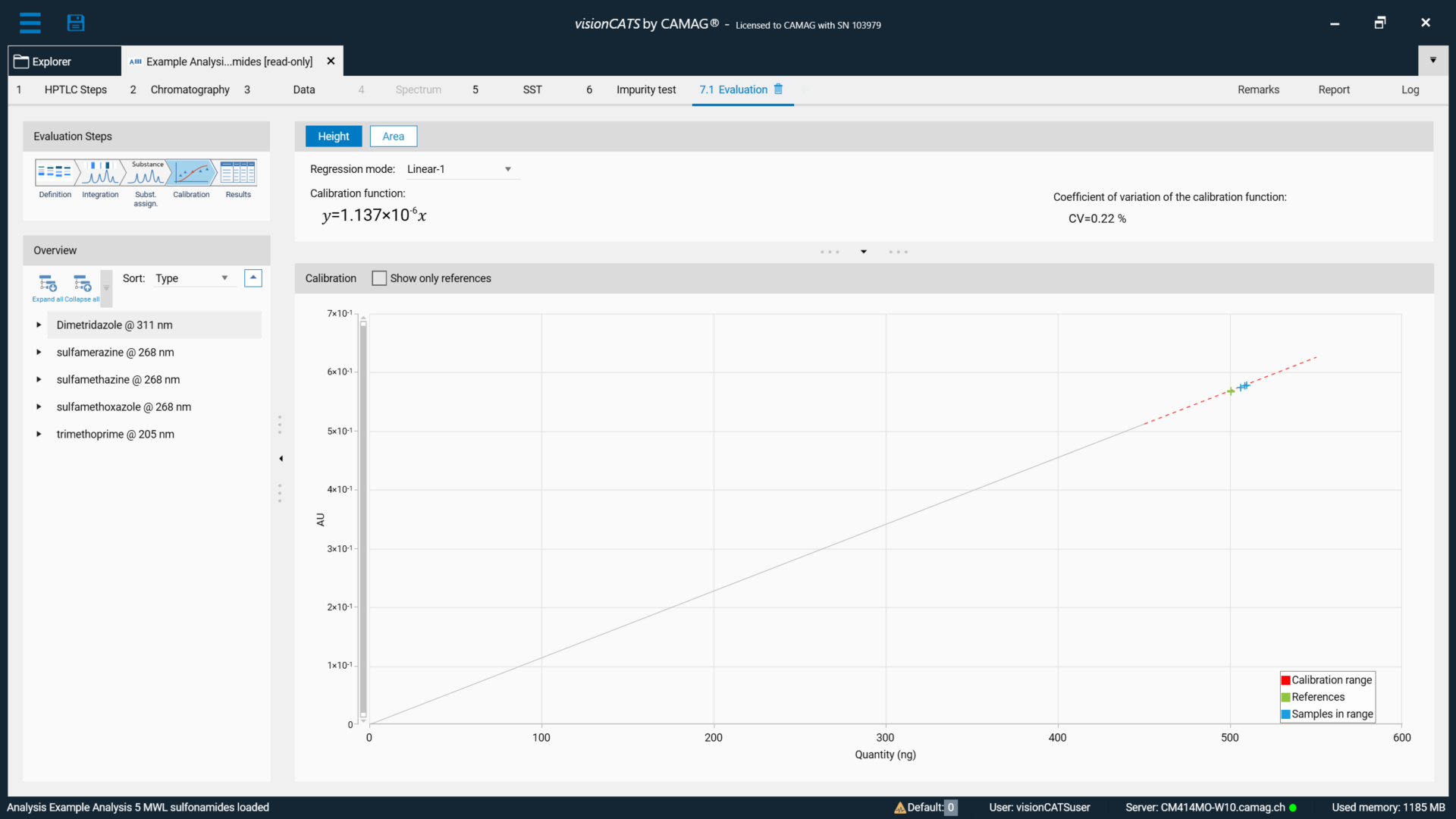
Task: Click the Collapse all icon in Overview
Action: click(x=82, y=284)
